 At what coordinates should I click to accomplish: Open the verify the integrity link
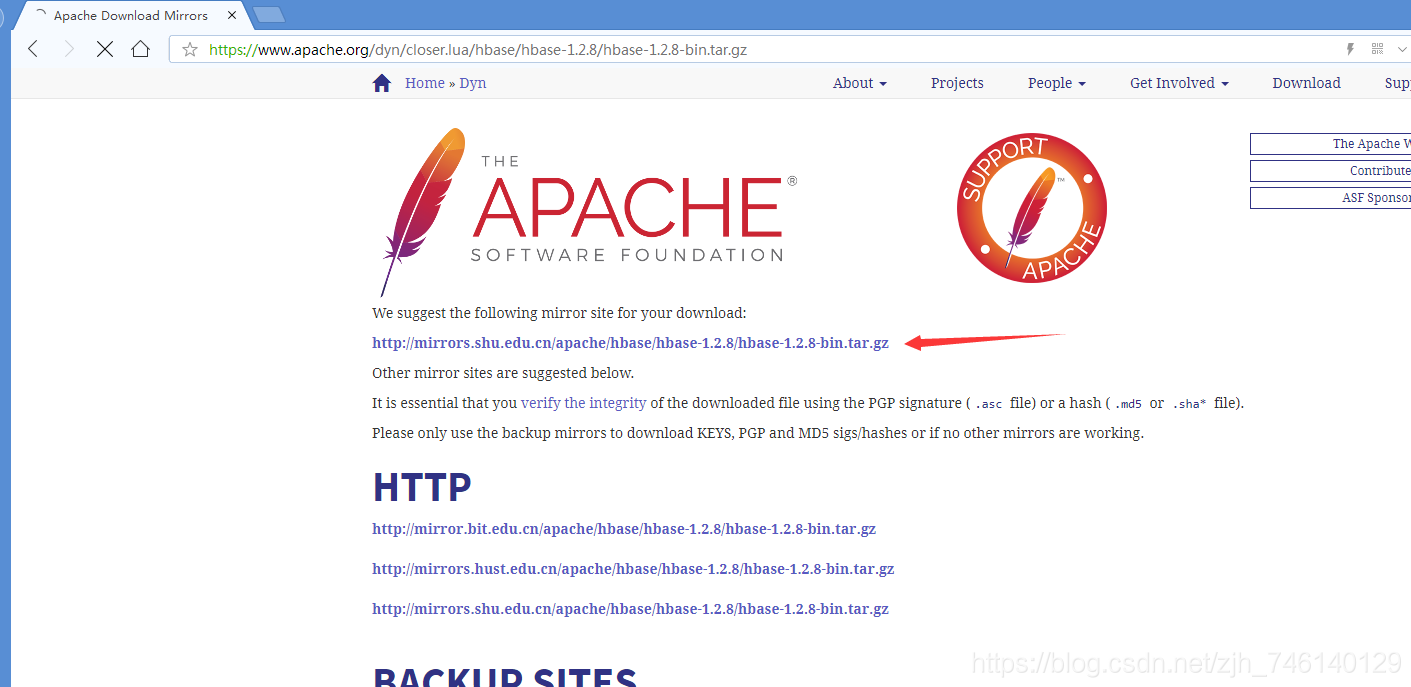pos(584,403)
